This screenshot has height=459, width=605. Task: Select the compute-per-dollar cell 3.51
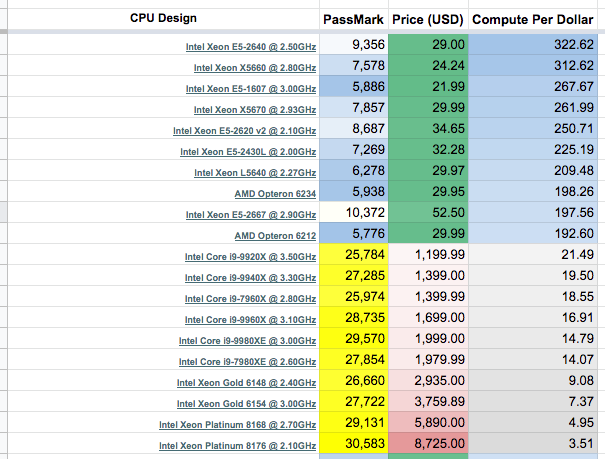click(533, 444)
